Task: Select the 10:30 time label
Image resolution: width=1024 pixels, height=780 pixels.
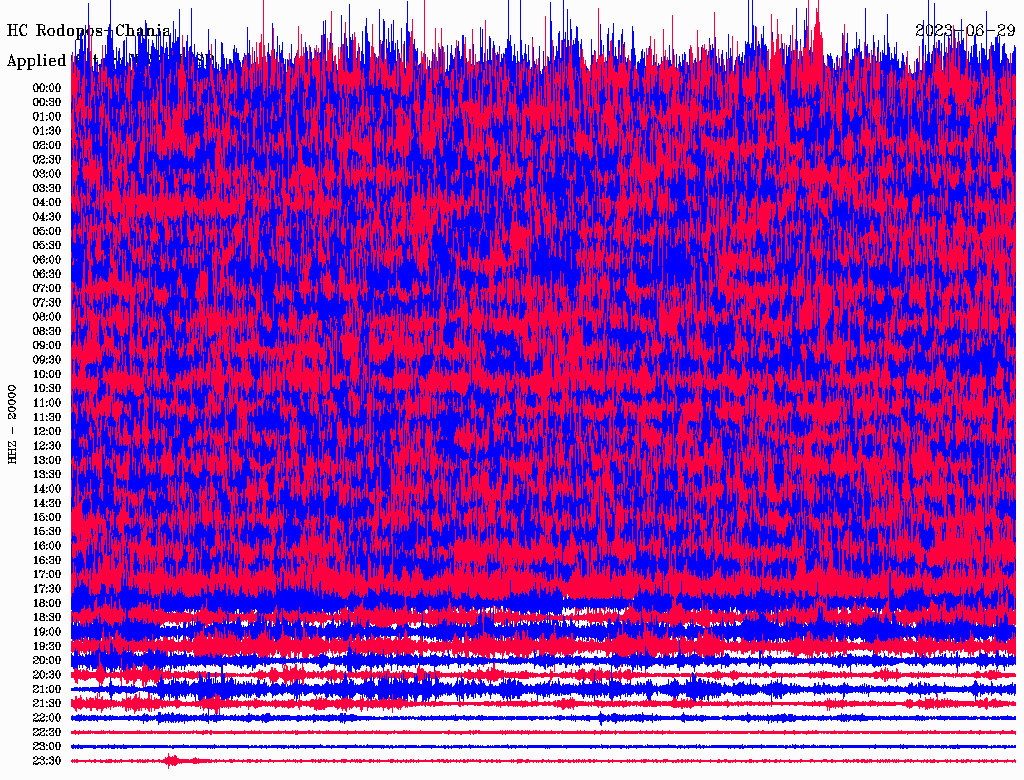Action: (x=47, y=389)
